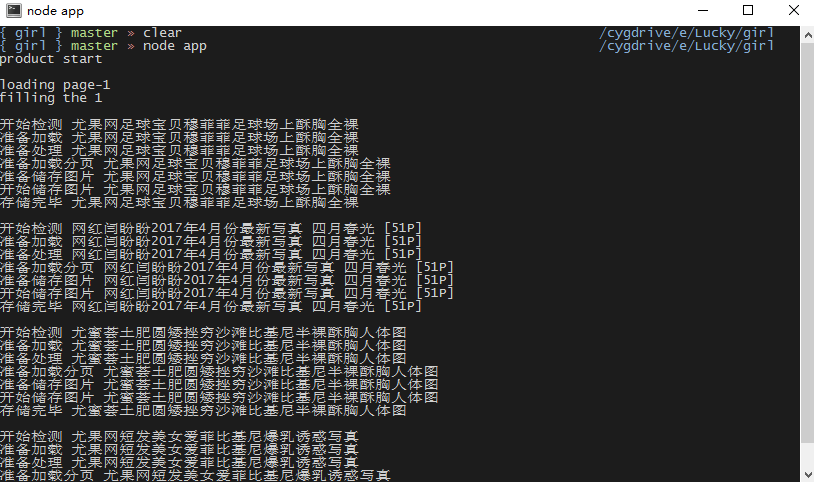Click the first '/cygdrive/e/Lucky/girl' path
The height and width of the screenshot is (482, 814).
686,33
